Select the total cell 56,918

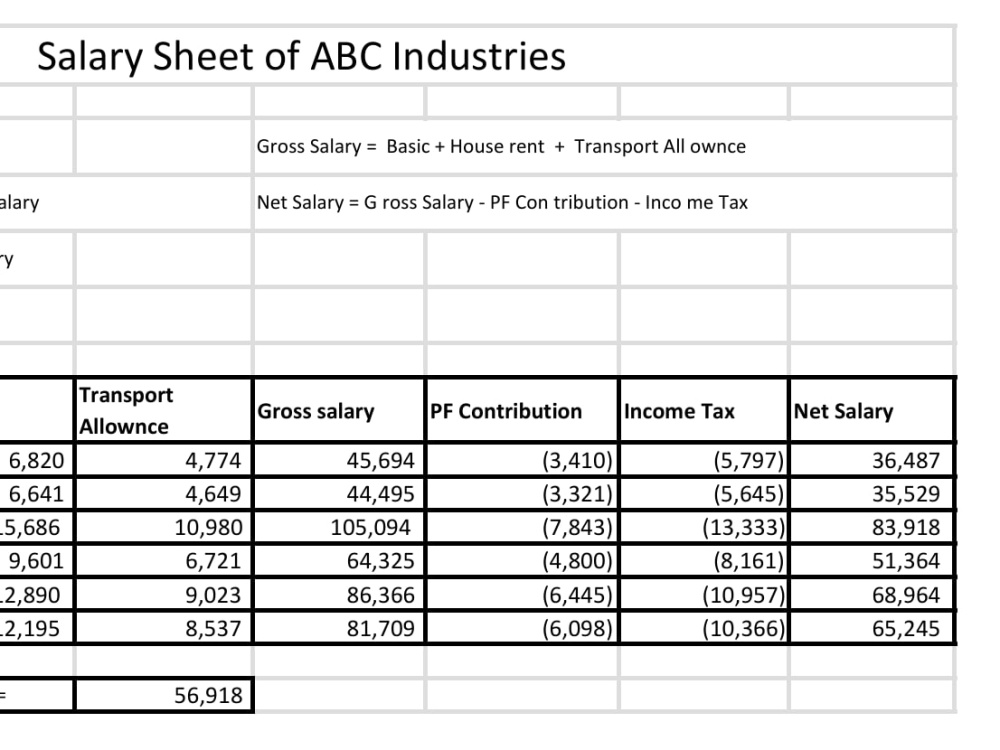[x=163, y=695]
